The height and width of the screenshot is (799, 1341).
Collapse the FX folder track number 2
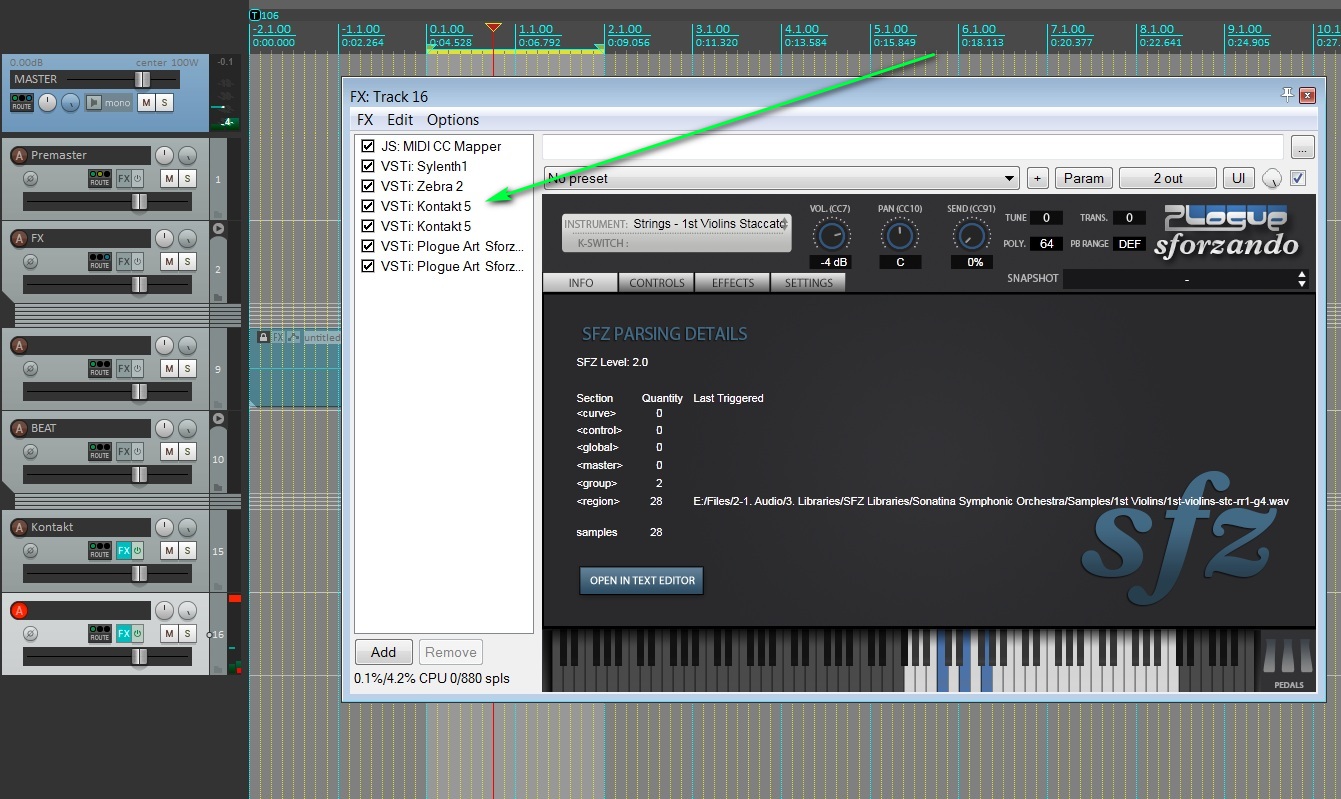click(218, 229)
